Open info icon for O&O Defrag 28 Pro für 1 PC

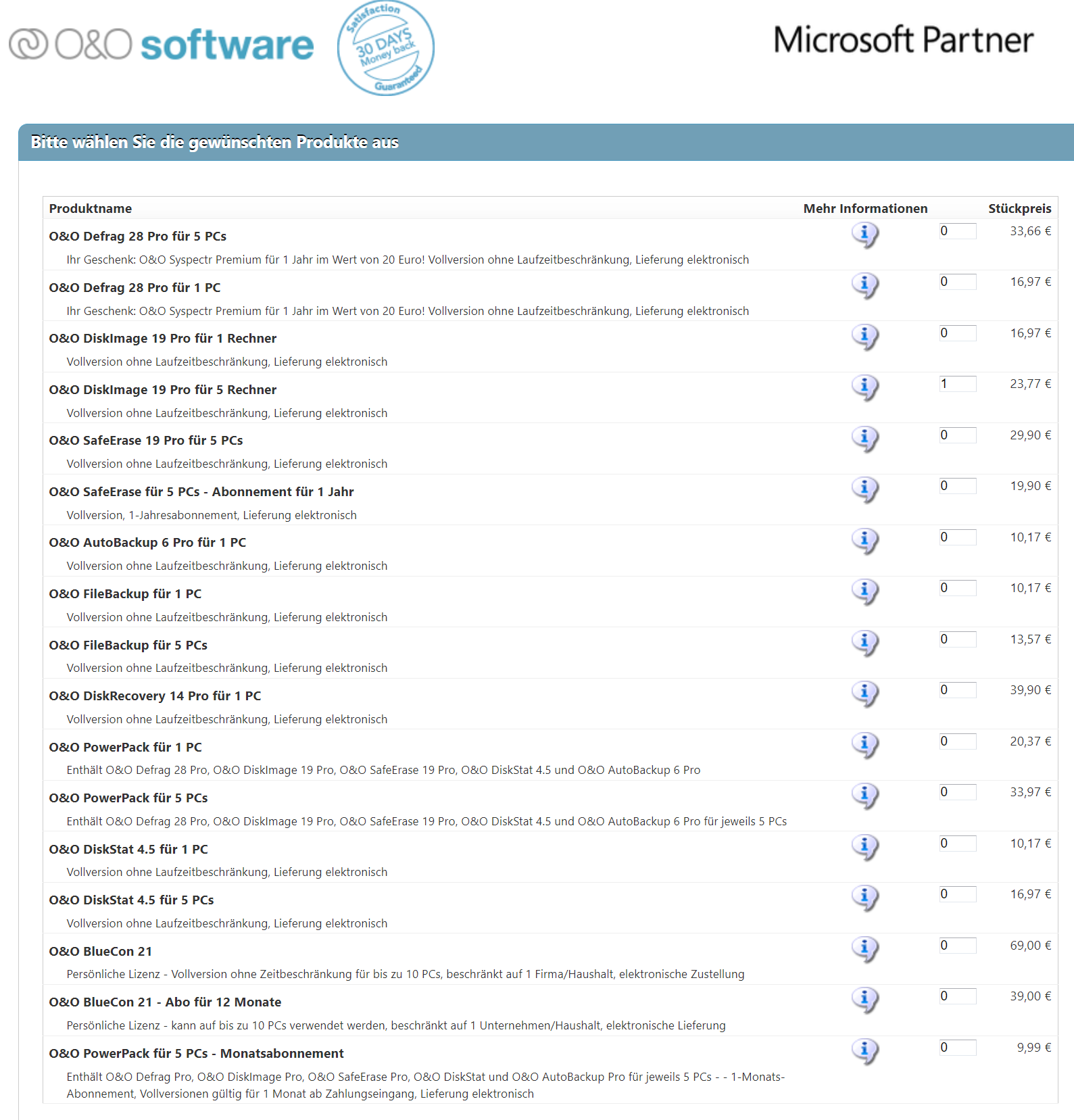[x=864, y=286]
